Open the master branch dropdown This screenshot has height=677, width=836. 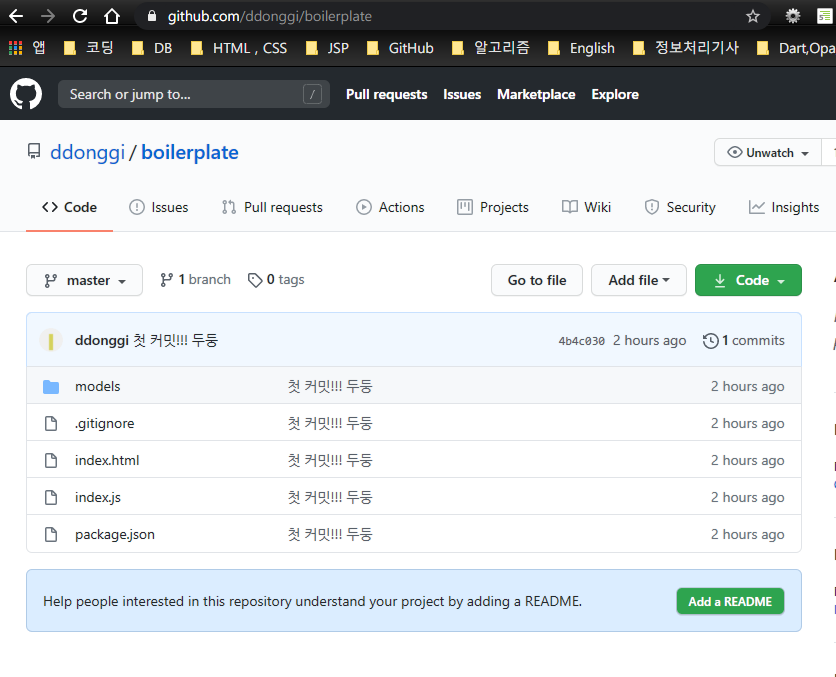click(84, 280)
